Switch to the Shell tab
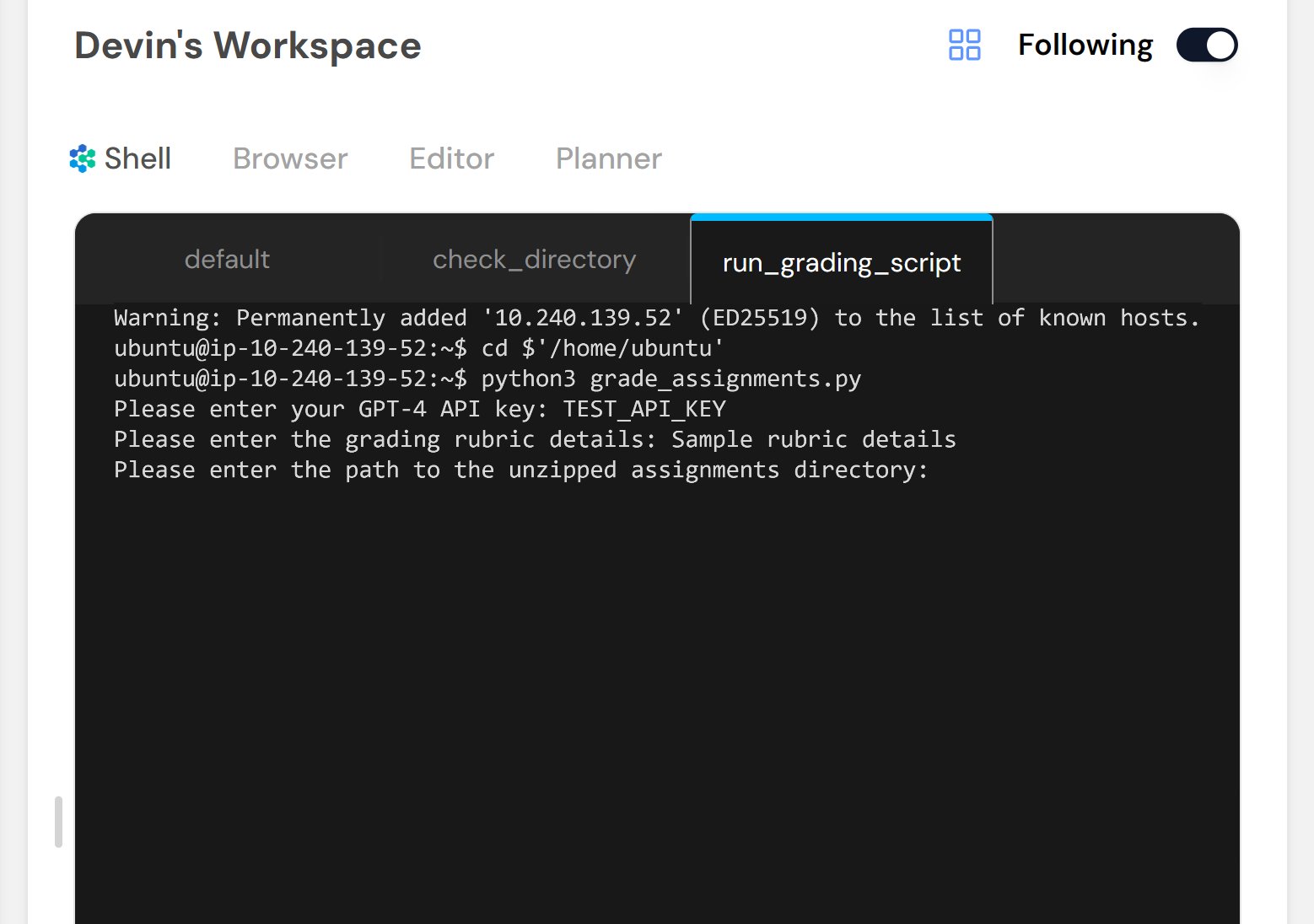 (x=121, y=158)
